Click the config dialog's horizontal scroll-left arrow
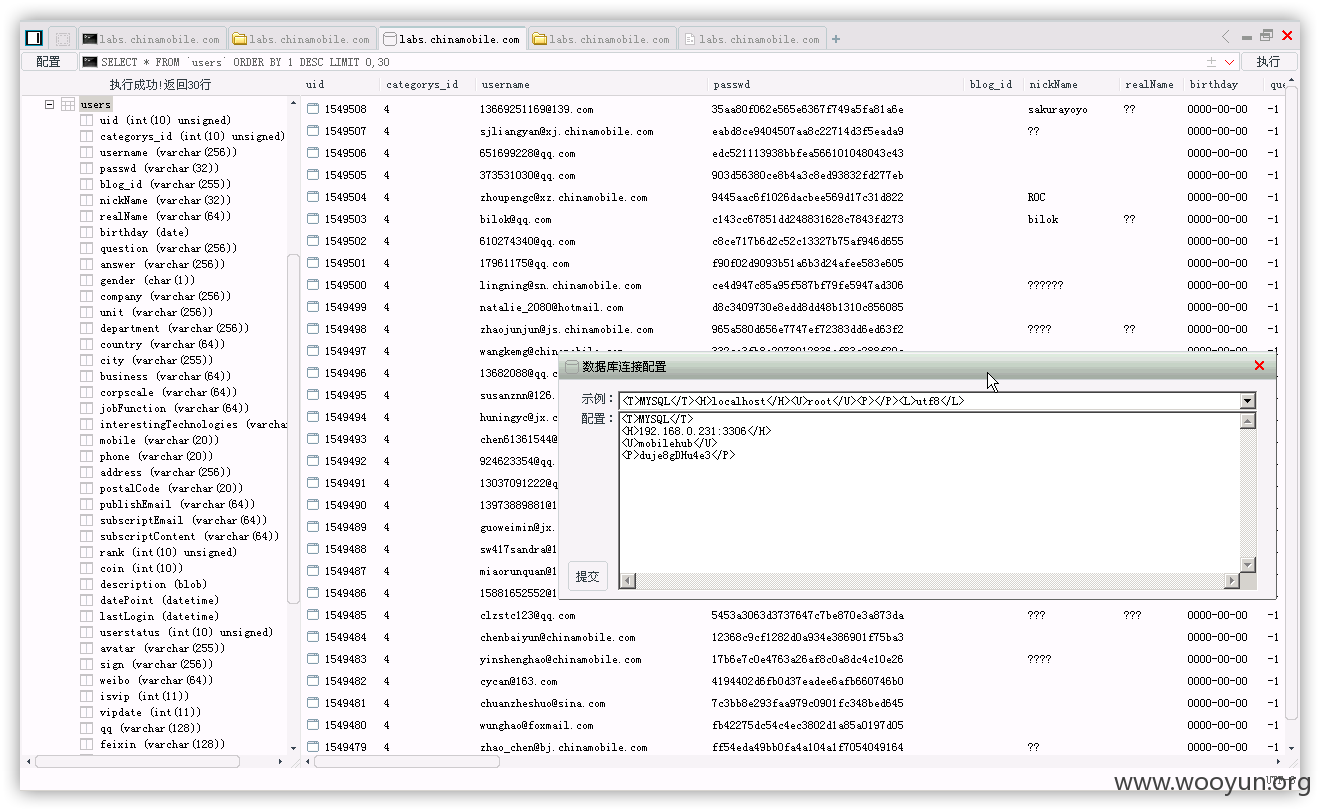Viewport: 1320px width, 811px height. (x=627, y=581)
